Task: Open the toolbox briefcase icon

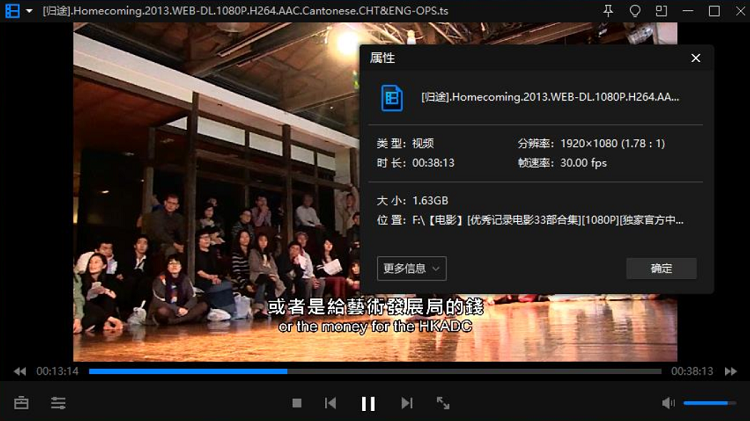Action: (22, 403)
